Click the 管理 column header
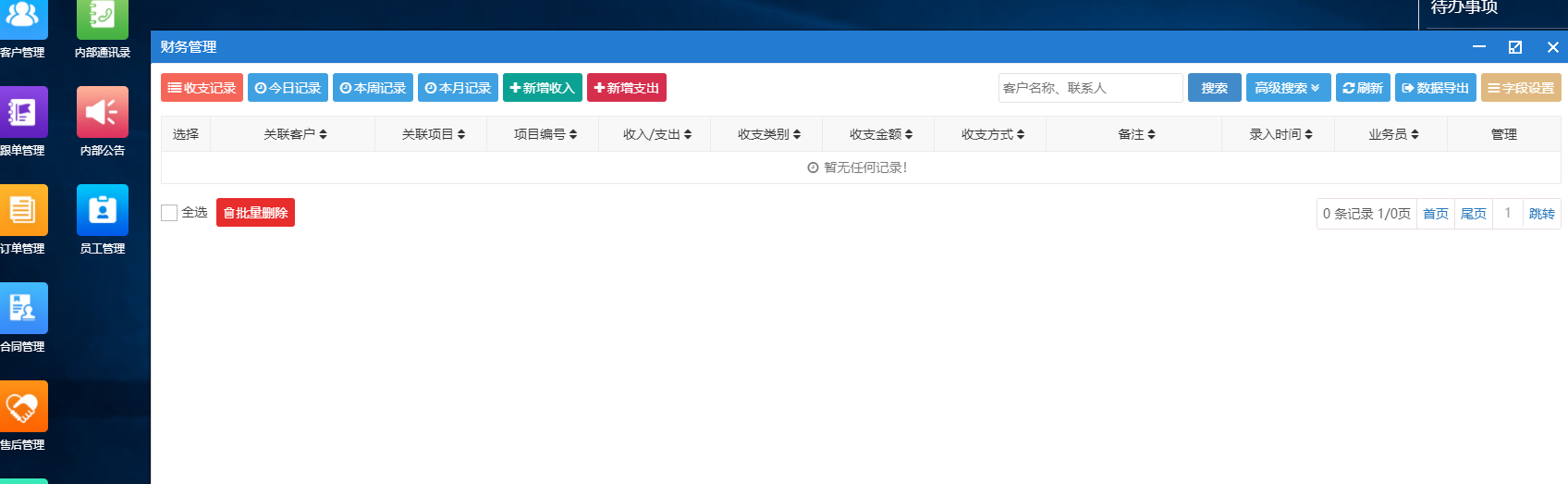1568x484 pixels. coord(1504,134)
